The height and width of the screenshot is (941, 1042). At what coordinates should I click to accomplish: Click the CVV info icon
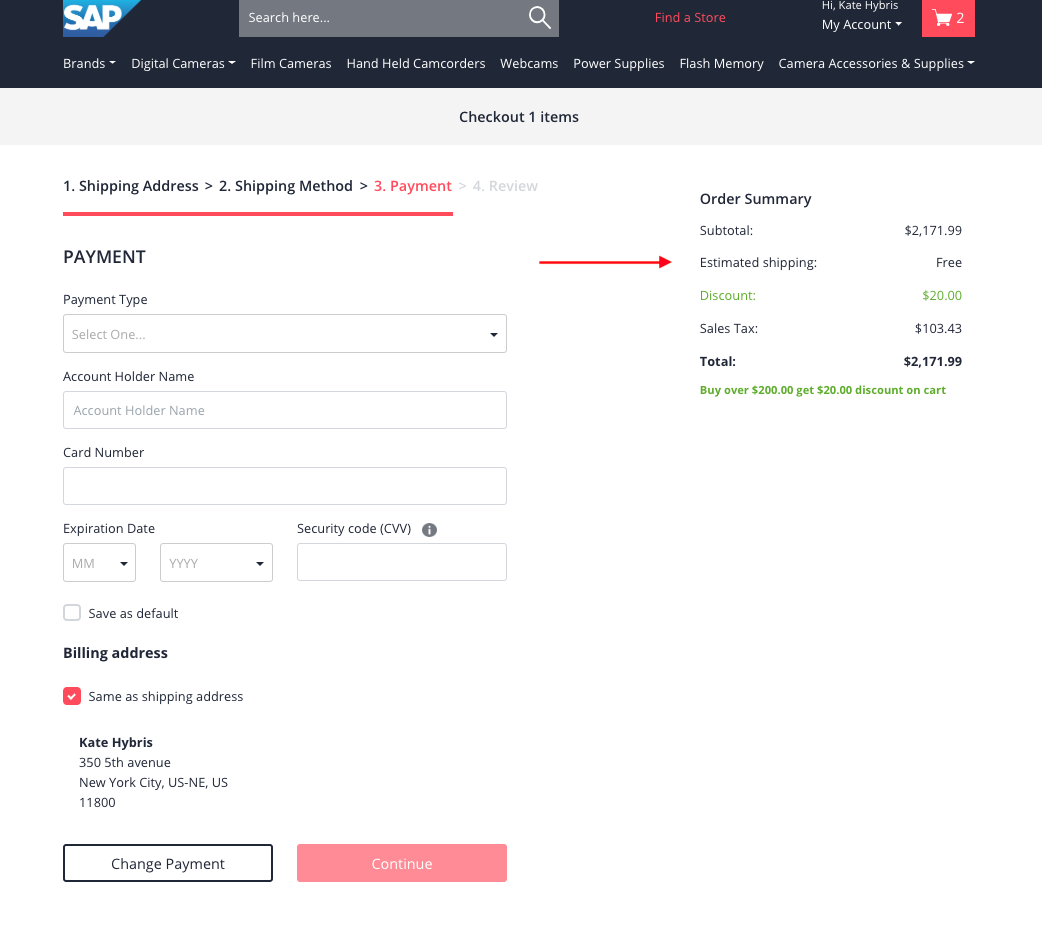[x=429, y=530]
